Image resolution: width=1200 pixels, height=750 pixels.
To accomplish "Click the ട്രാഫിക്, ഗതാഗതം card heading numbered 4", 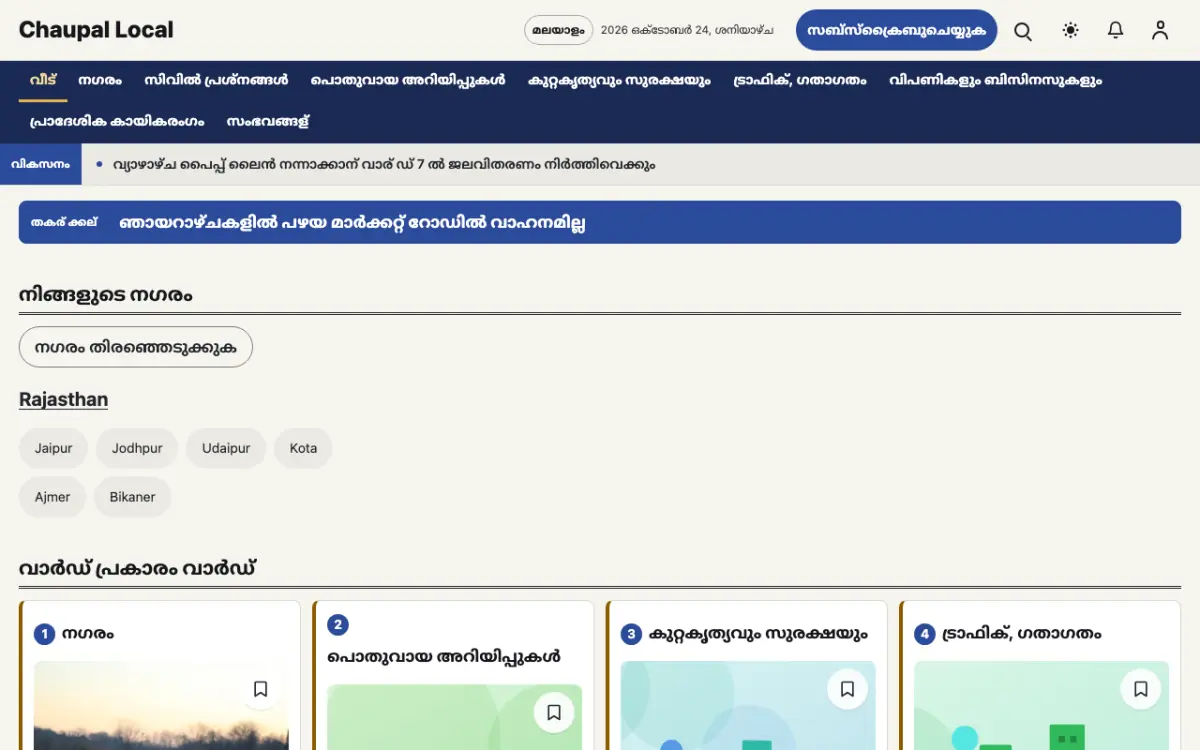I will click(1022, 634).
